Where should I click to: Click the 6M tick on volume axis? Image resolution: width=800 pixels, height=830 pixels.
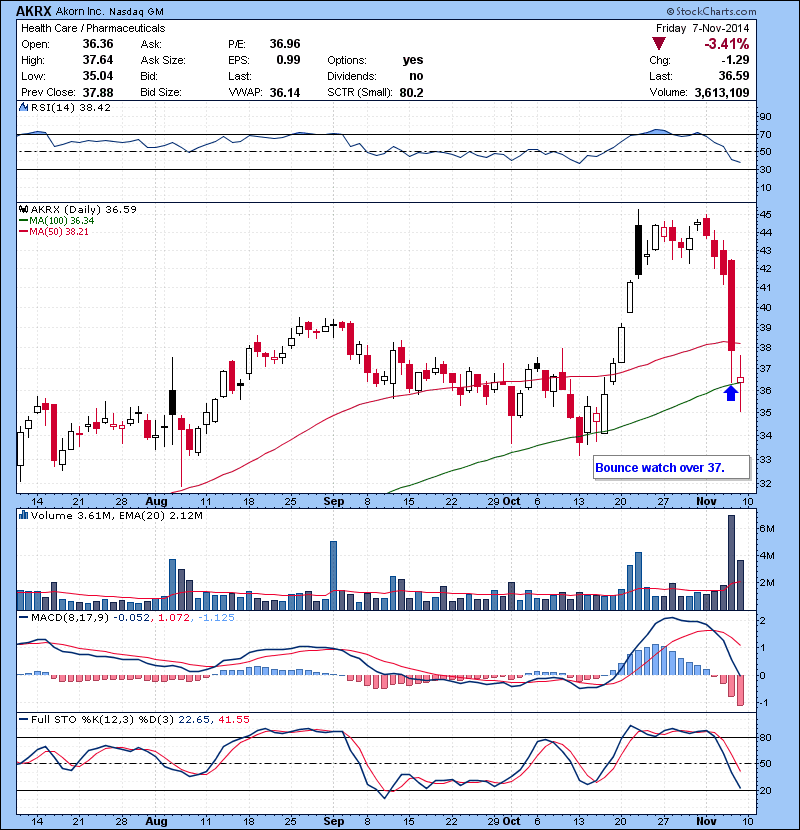767,529
